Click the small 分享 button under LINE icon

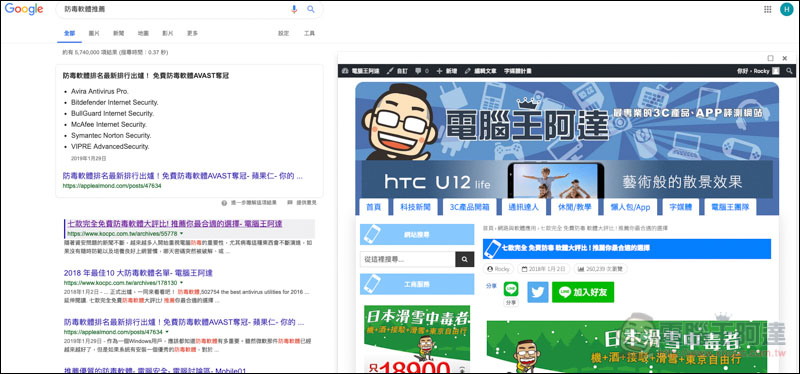coord(511,303)
